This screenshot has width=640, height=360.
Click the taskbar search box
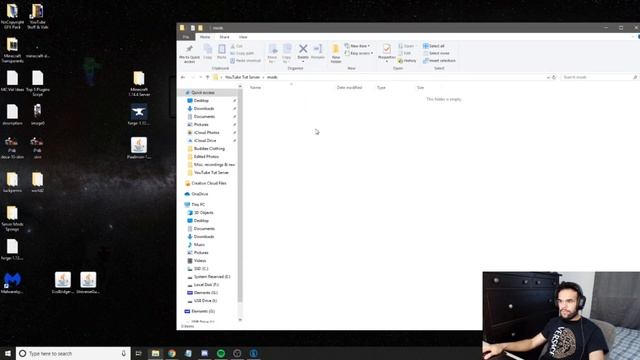[x=73, y=353]
